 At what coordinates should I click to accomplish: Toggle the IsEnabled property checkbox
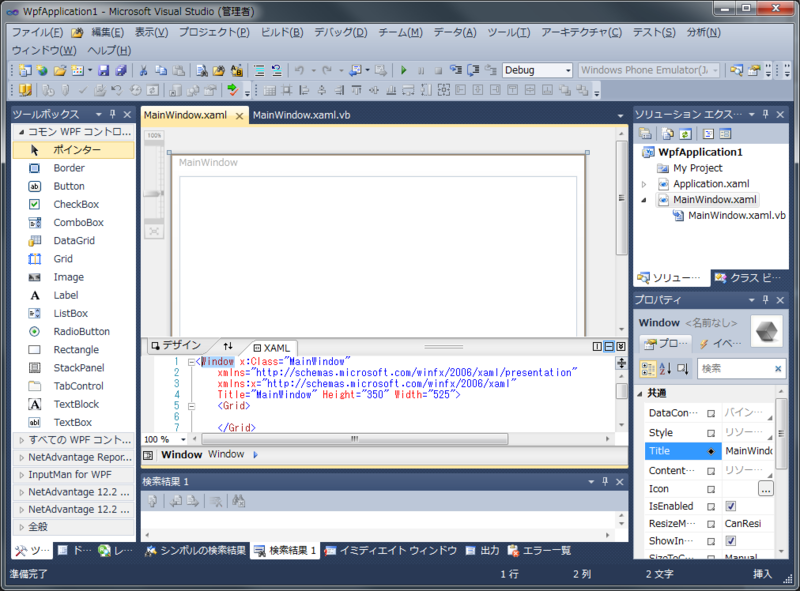click(x=731, y=506)
